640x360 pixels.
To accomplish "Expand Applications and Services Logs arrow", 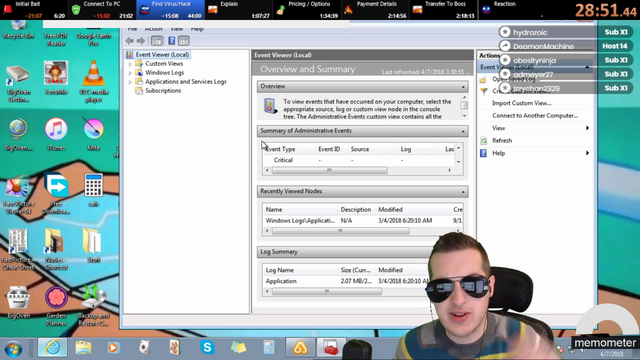I will point(130,82).
